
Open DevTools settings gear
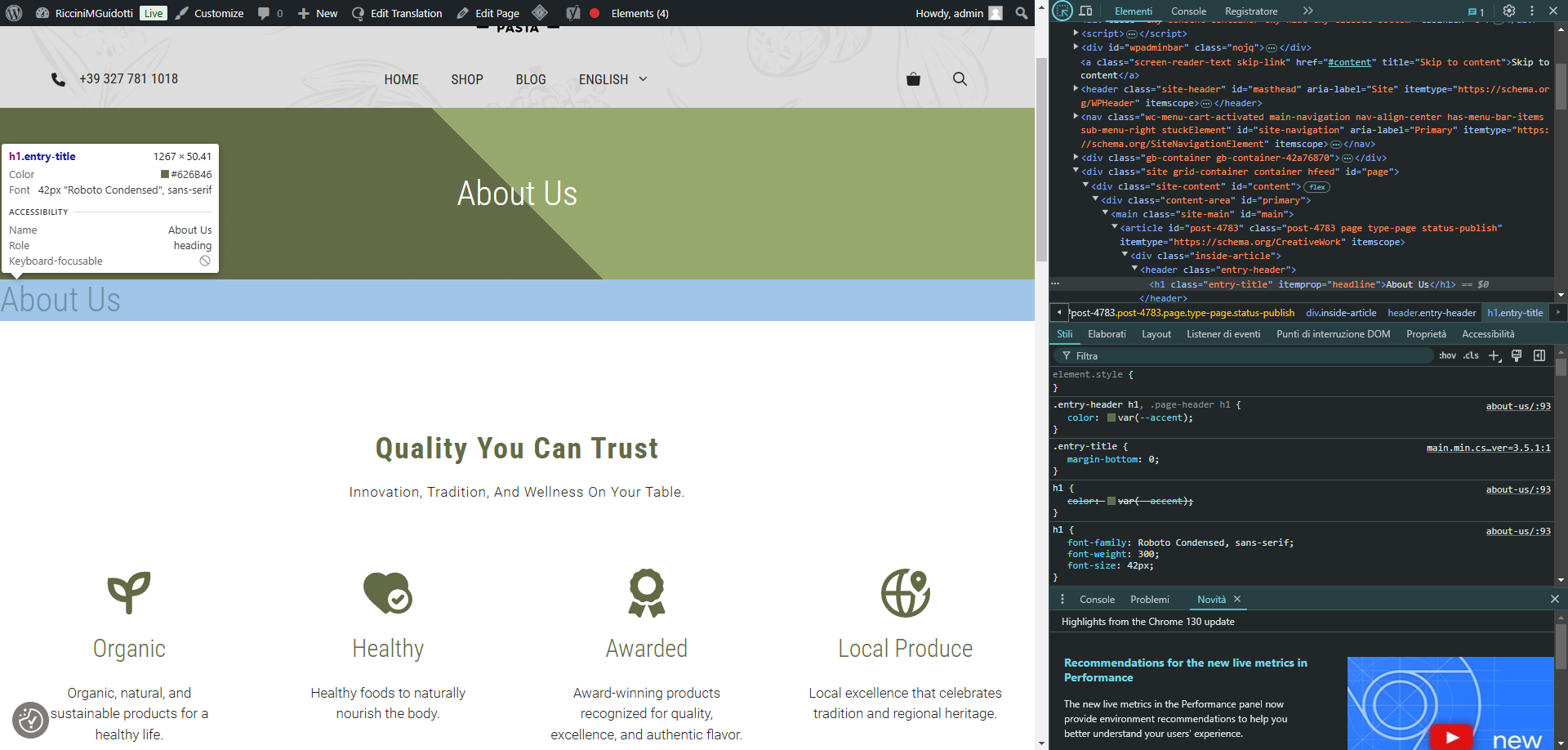(x=1509, y=11)
